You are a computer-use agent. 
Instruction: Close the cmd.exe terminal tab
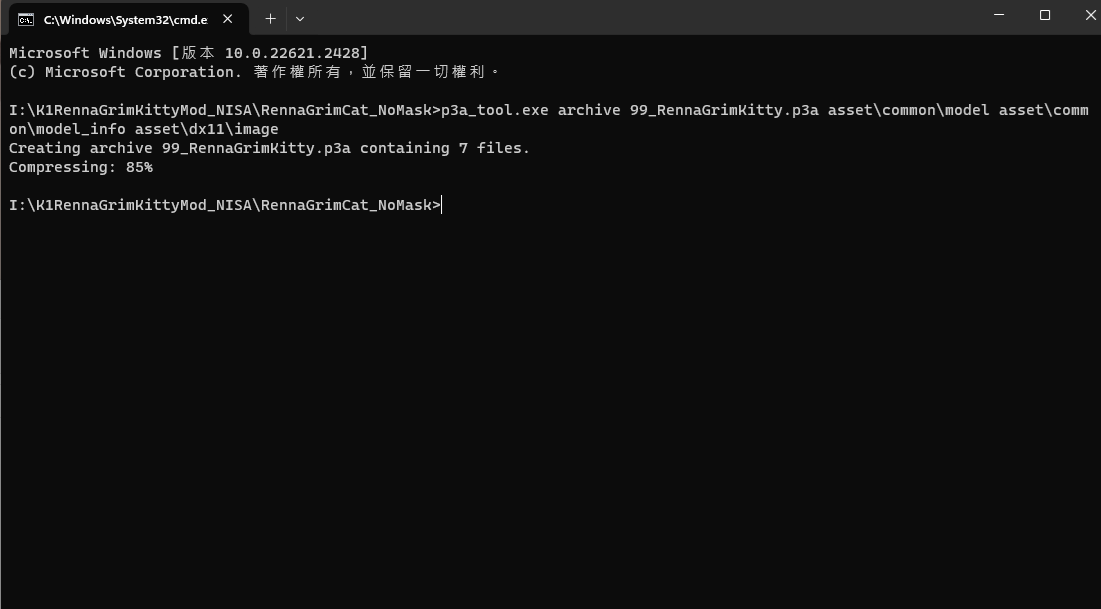(228, 19)
